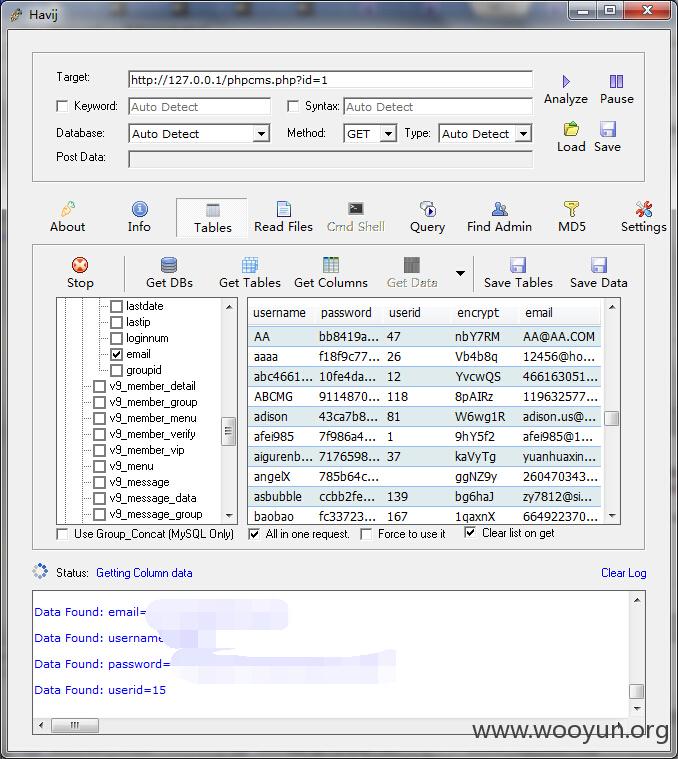This screenshot has height=759, width=678.
Task: Open the Query icon
Action: [428, 209]
